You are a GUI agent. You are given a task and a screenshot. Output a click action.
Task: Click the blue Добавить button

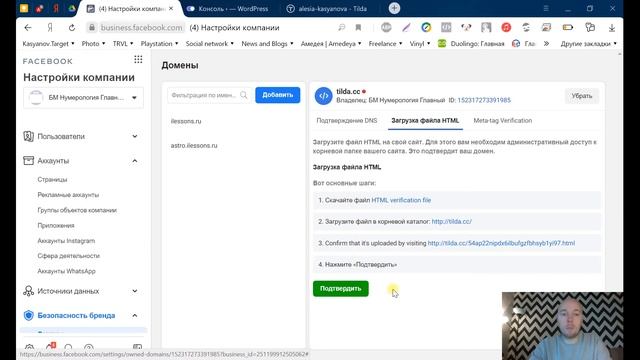(x=278, y=95)
